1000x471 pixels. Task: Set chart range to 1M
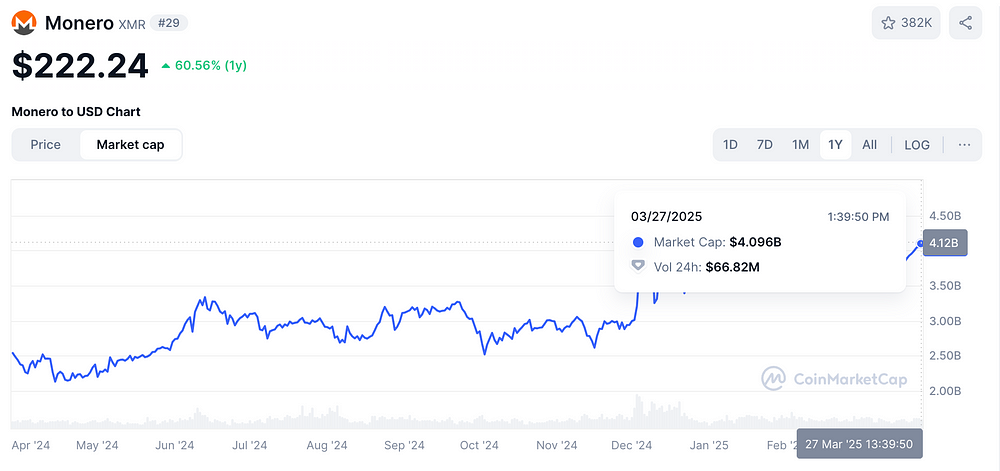(x=800, y=145)
